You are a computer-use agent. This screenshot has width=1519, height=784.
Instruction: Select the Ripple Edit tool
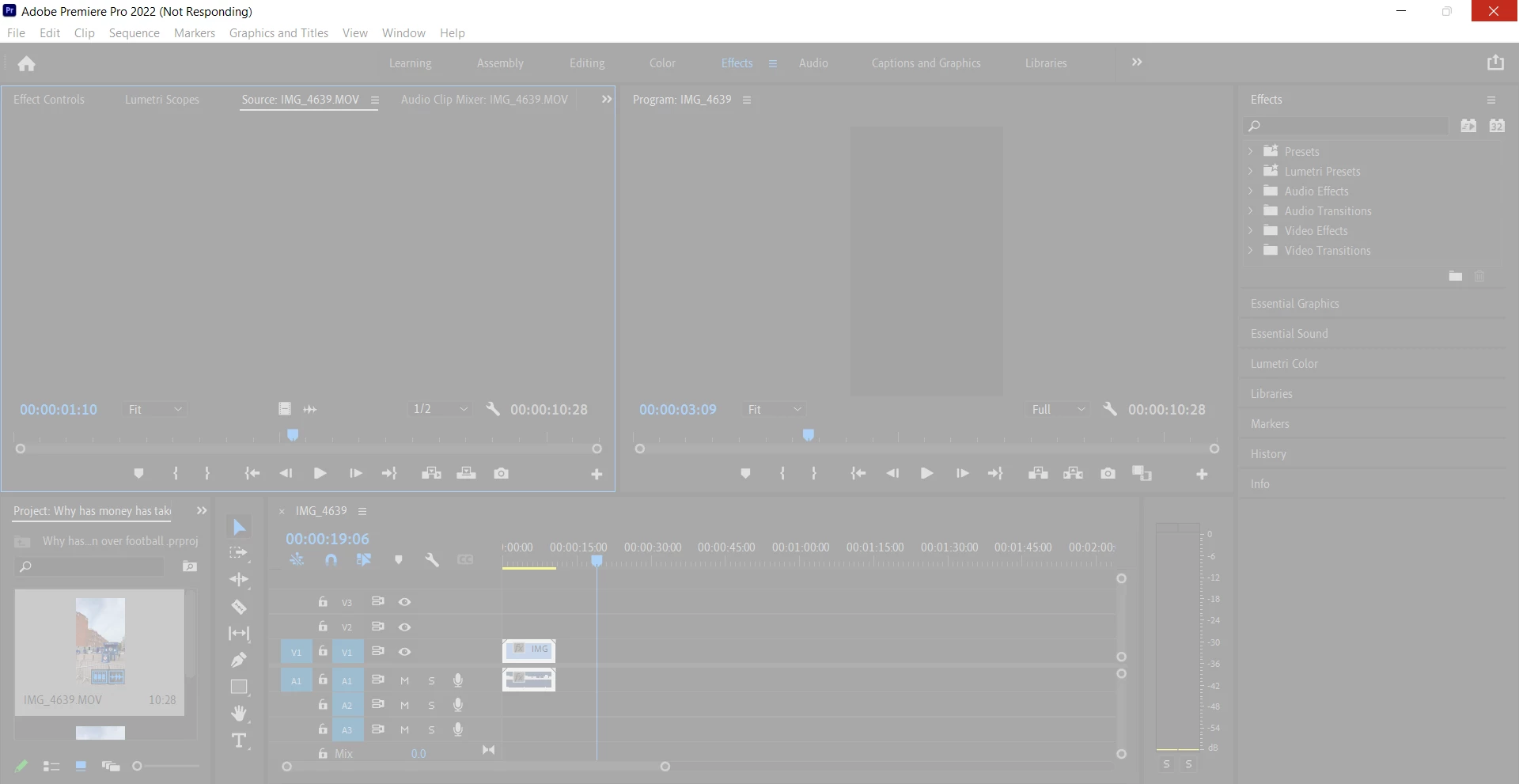coord(239,580)
